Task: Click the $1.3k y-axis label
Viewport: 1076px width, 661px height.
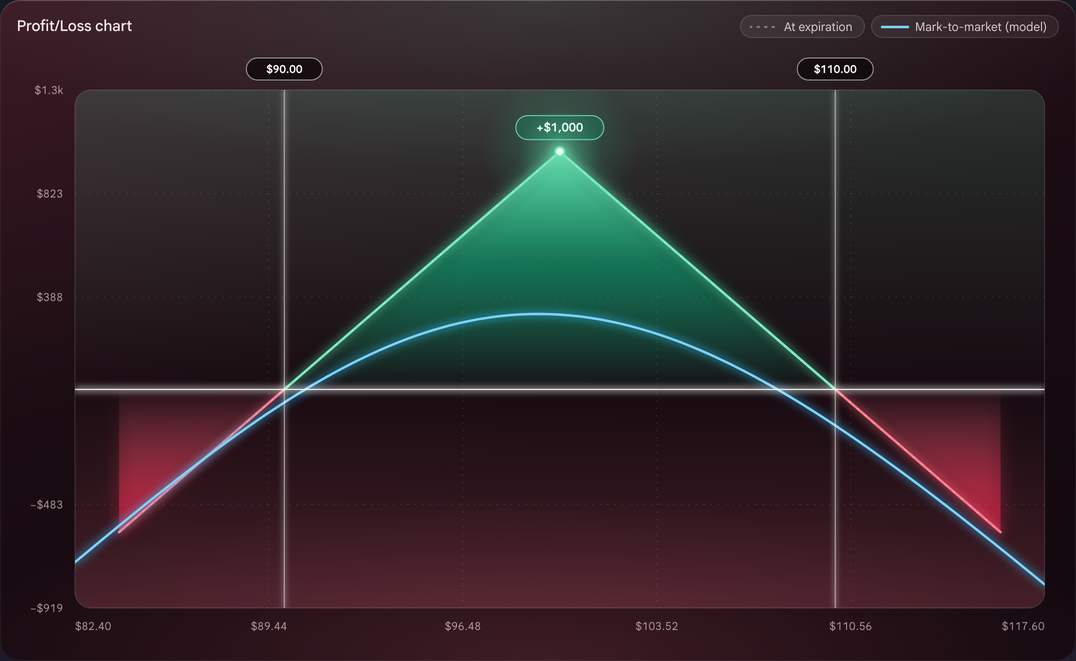Action: [49, 91]
